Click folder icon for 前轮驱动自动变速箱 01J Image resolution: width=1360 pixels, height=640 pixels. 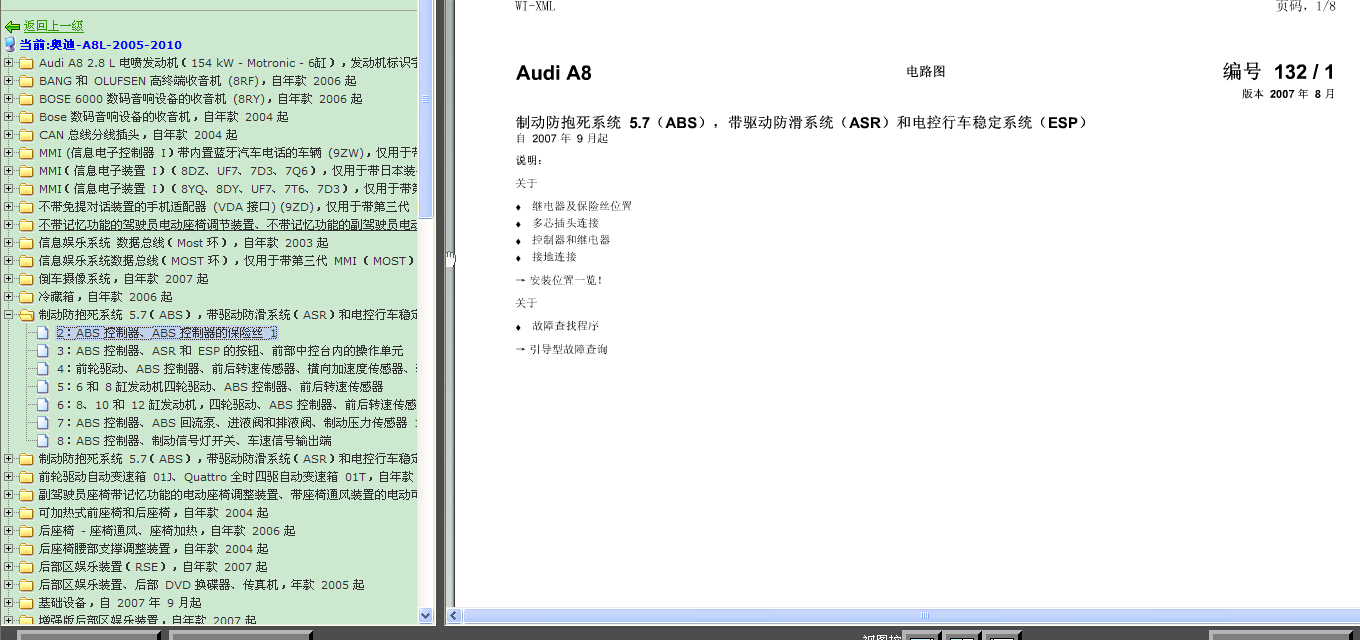(x=27, y=477)
